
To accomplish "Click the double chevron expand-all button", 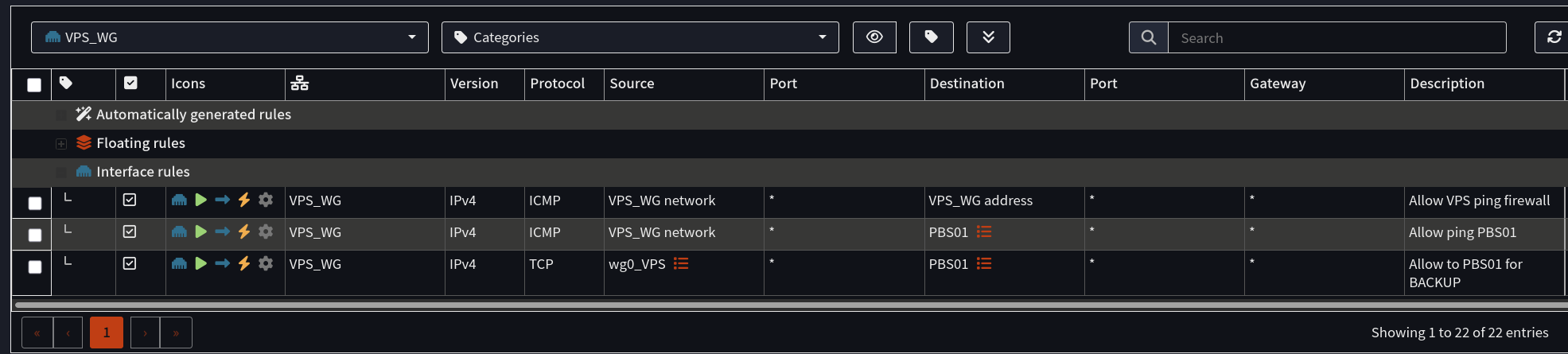I will coord(988,37).
